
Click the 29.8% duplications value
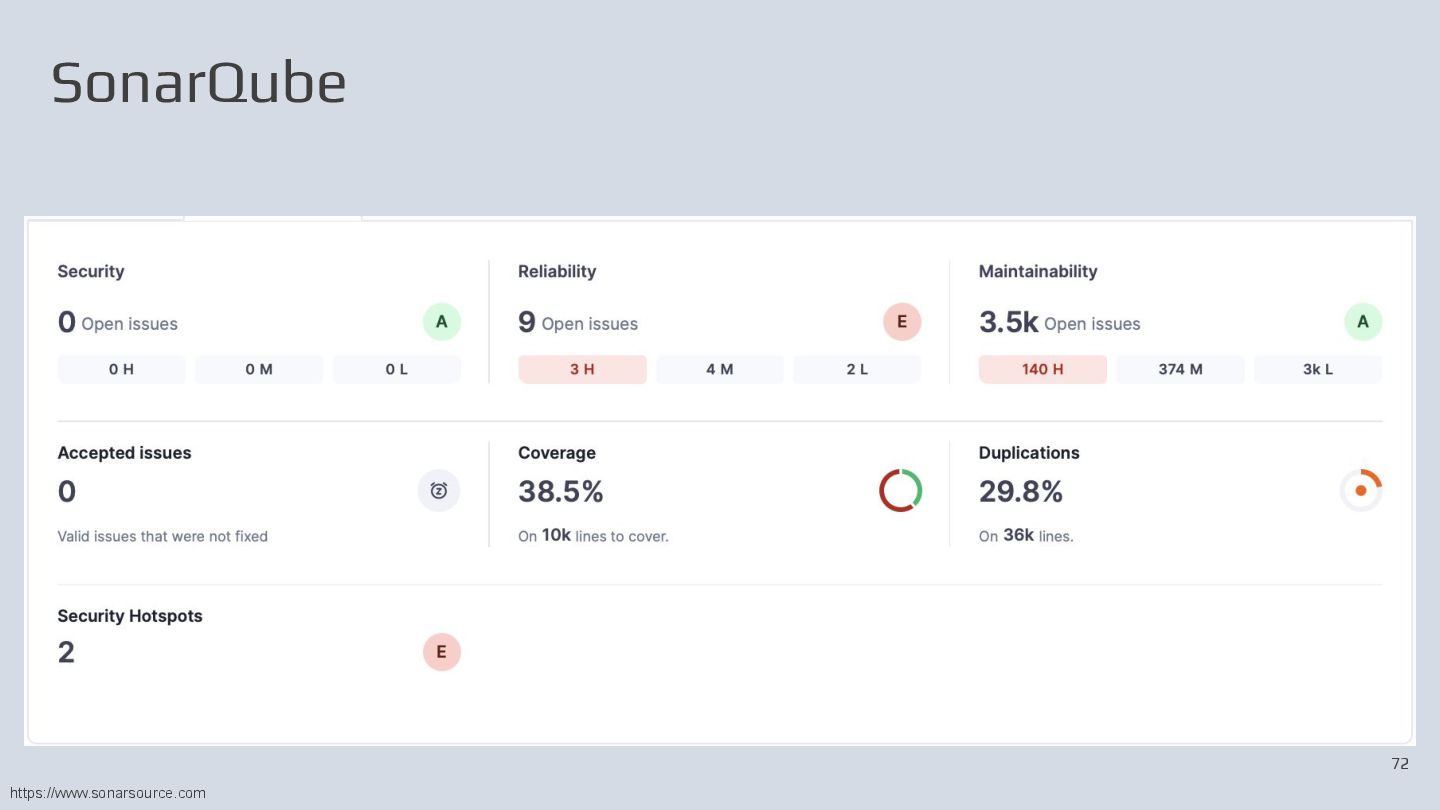point(1020,491)
